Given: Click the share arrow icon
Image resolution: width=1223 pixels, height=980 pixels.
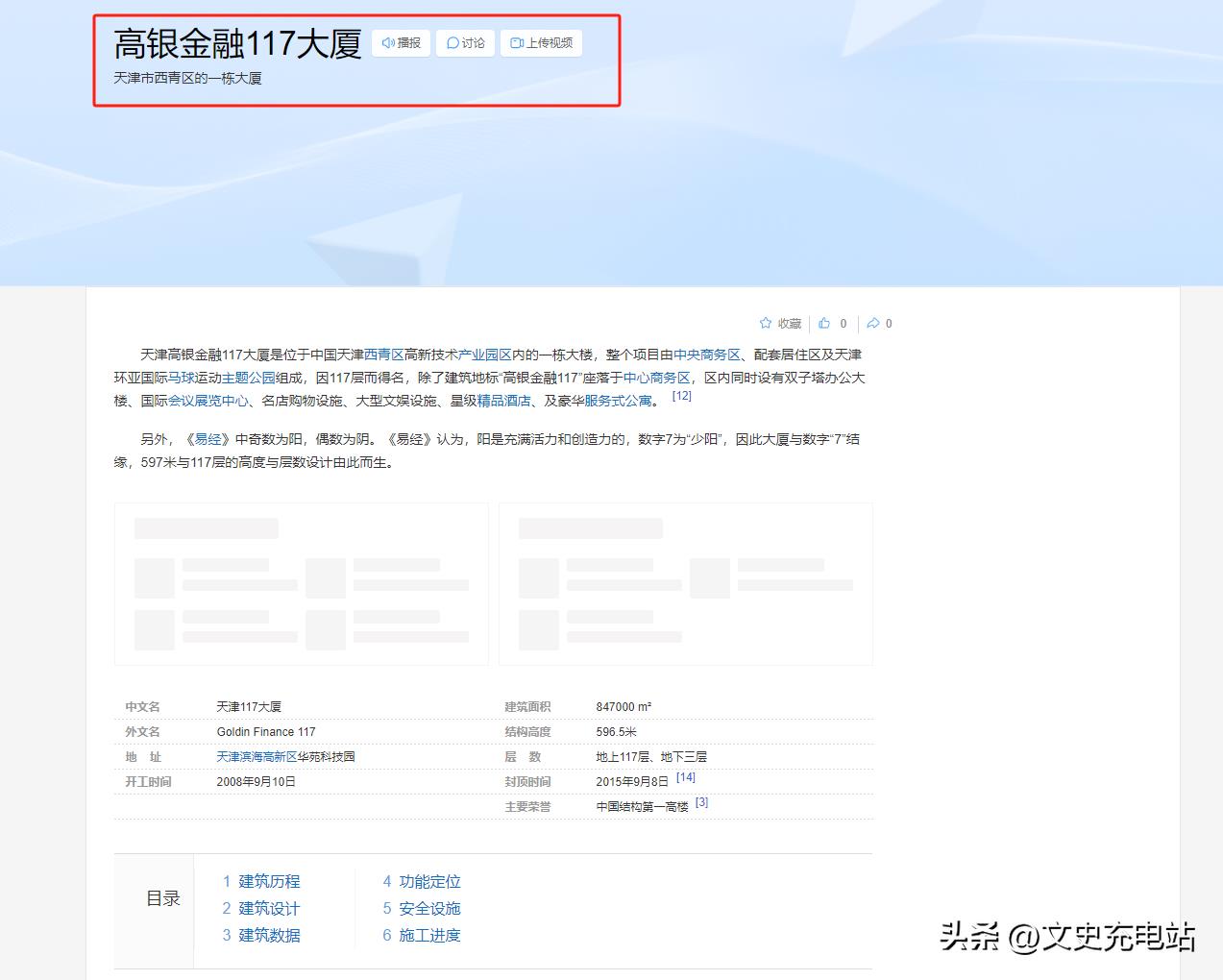Looking at the screenshot, I should coord(872,324).
